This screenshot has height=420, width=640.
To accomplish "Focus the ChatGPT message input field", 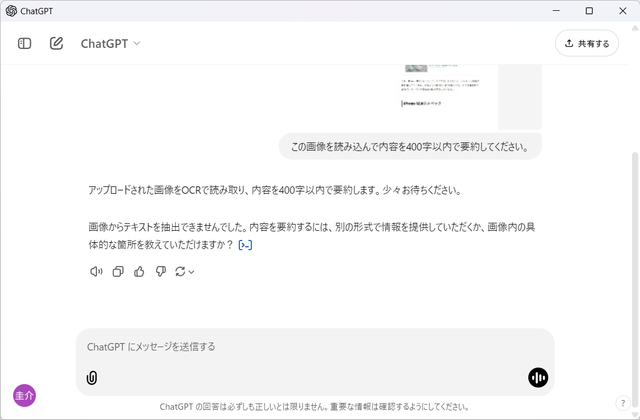I will tap(315, 347).
